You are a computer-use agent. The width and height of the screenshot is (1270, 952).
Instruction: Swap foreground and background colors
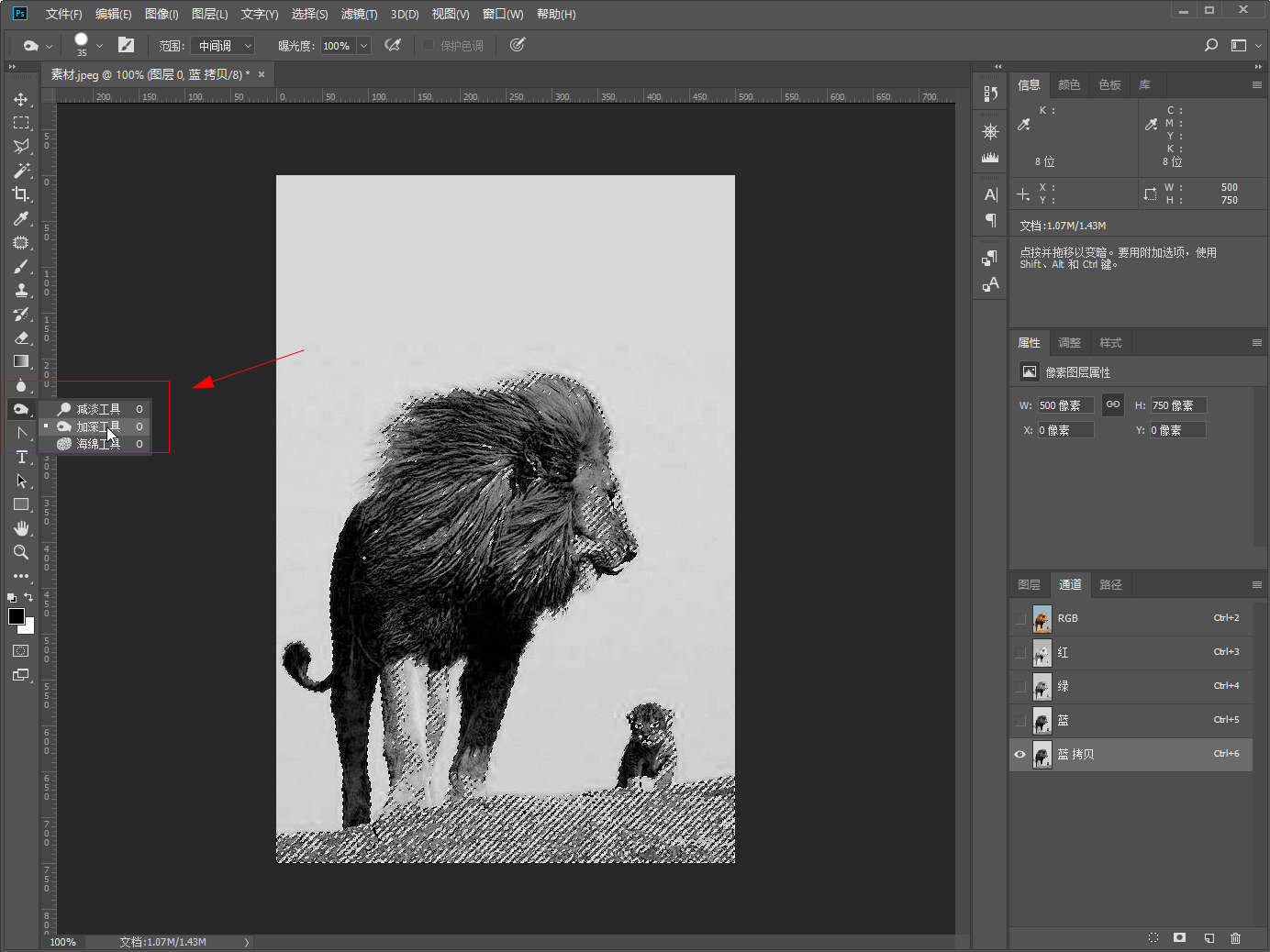click(28, 597)
